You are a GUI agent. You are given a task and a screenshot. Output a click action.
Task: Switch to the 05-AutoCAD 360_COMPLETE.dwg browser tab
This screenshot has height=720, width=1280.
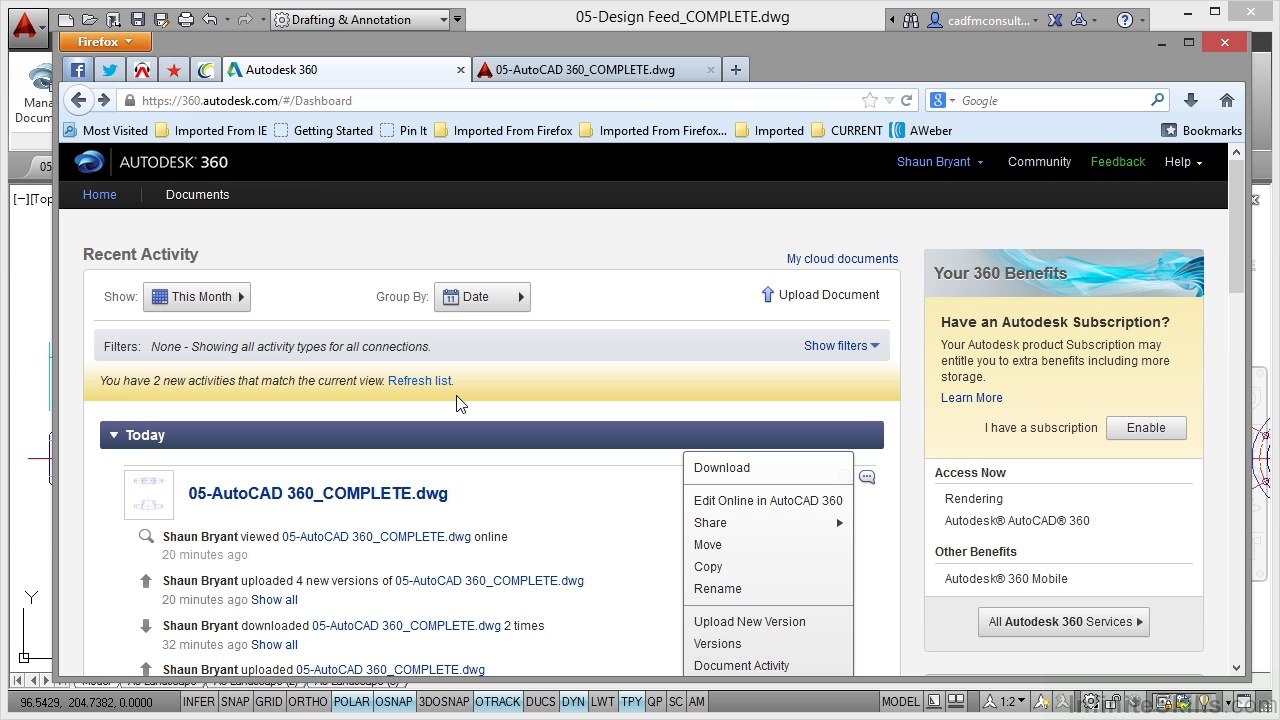[x=597, y=70]
